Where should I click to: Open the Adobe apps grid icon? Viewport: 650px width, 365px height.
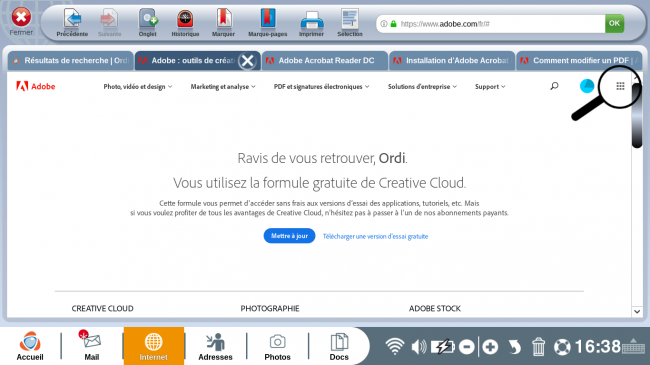tap(620, 86)
